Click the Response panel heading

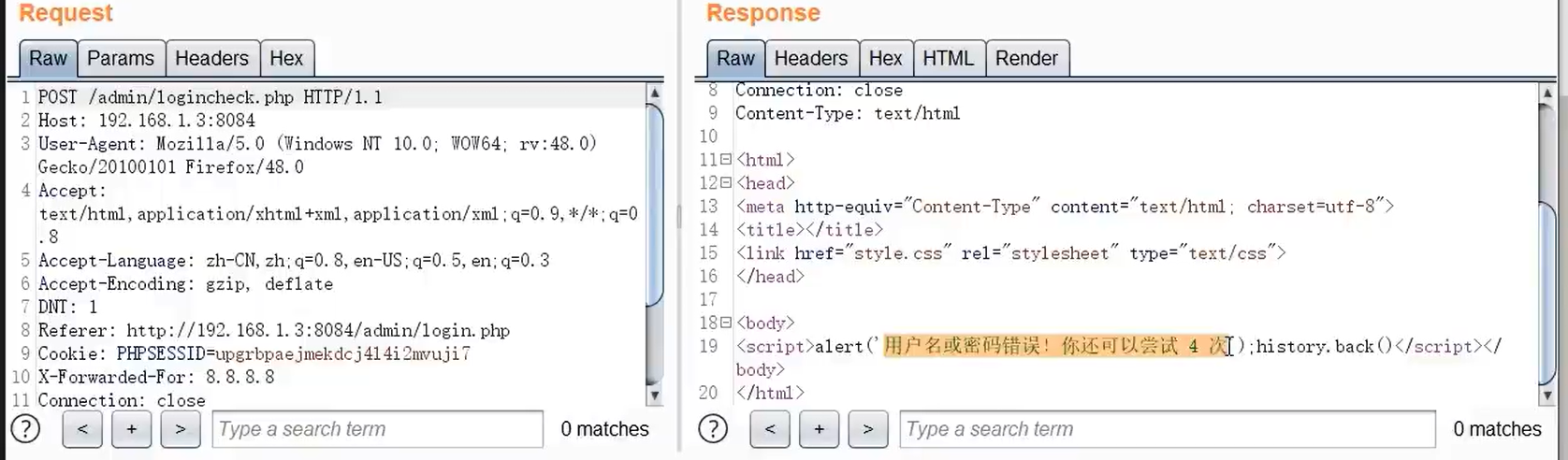coord(762,13)
